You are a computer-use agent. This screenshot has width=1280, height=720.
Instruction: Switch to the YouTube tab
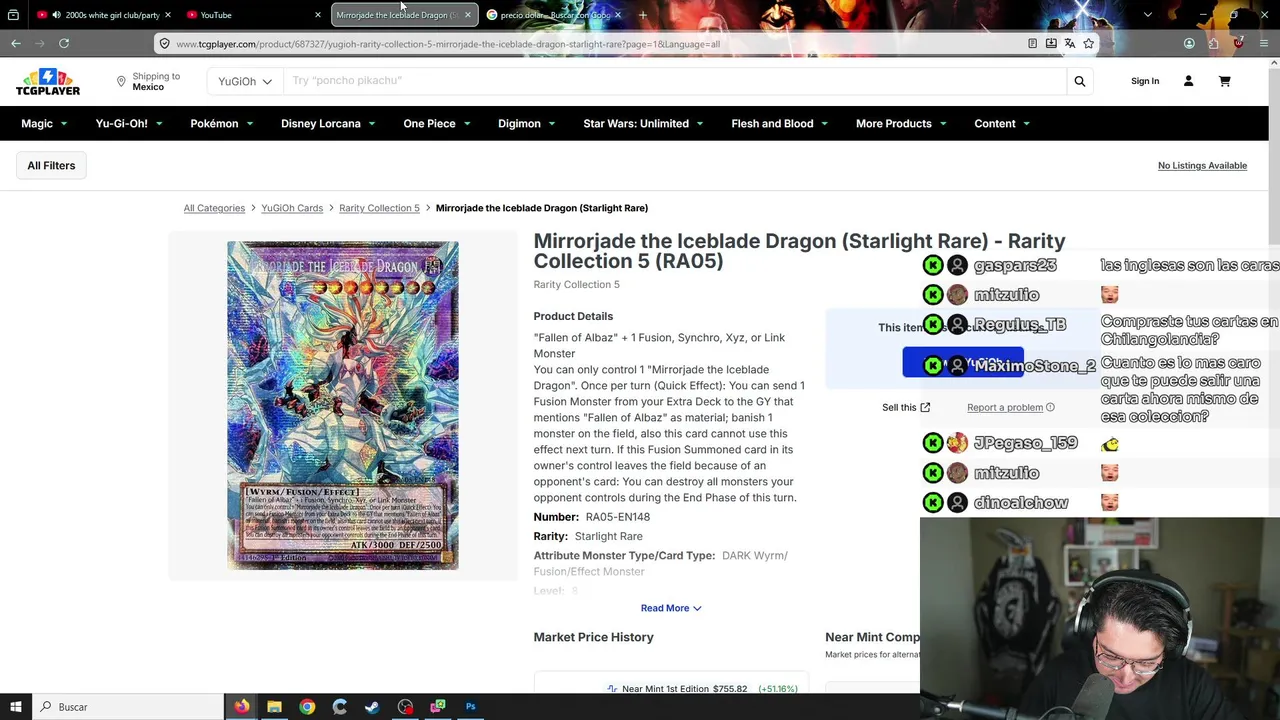click(x=255, y=15)
